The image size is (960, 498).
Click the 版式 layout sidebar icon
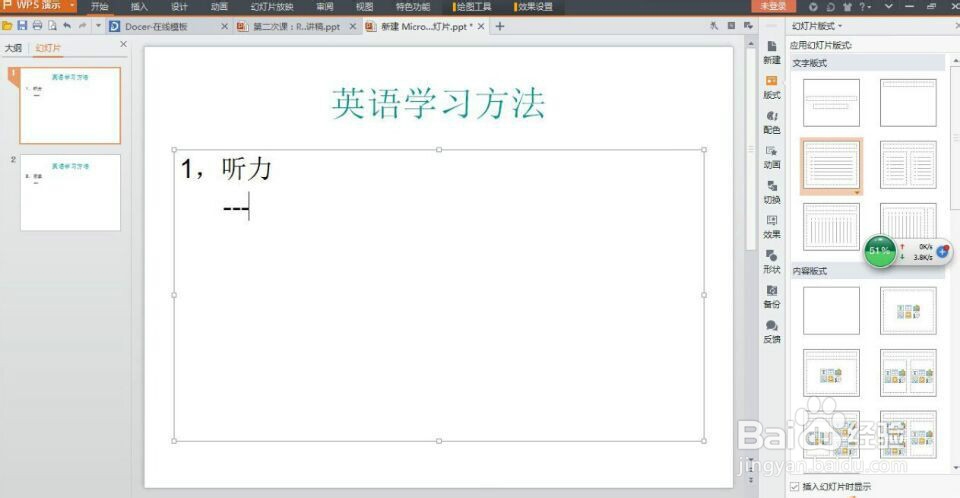coord(771,87)
